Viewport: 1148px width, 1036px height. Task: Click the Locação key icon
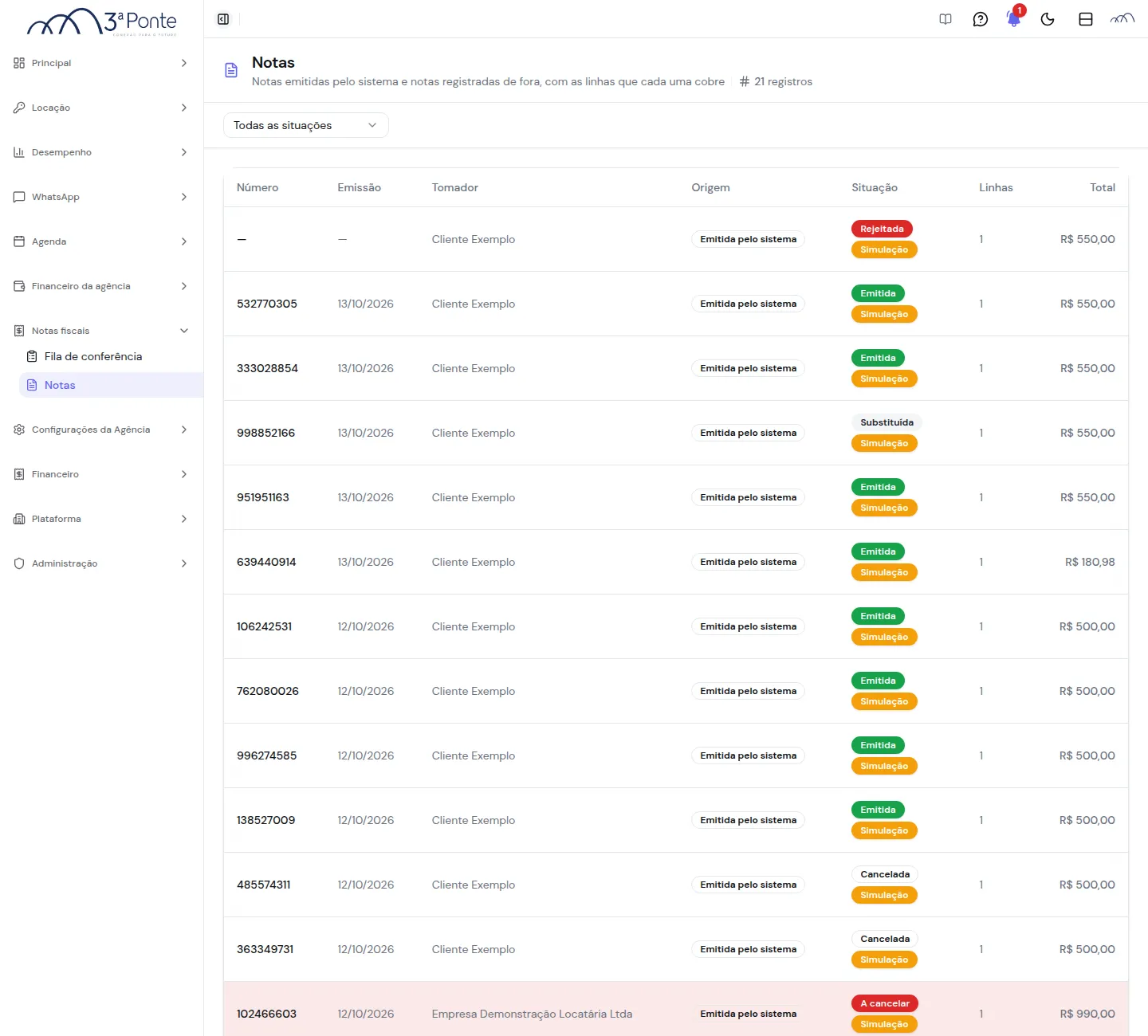19,108
